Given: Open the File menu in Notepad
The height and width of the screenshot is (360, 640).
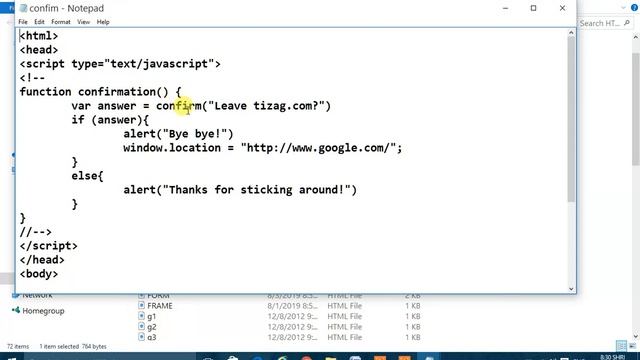Looking at the screenshot, I should click(x=23, y=22).
